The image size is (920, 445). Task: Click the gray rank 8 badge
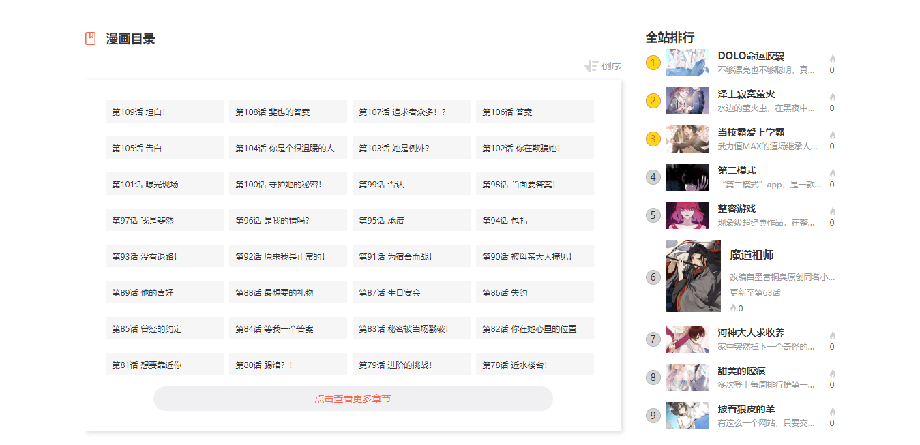pos(653,377)
